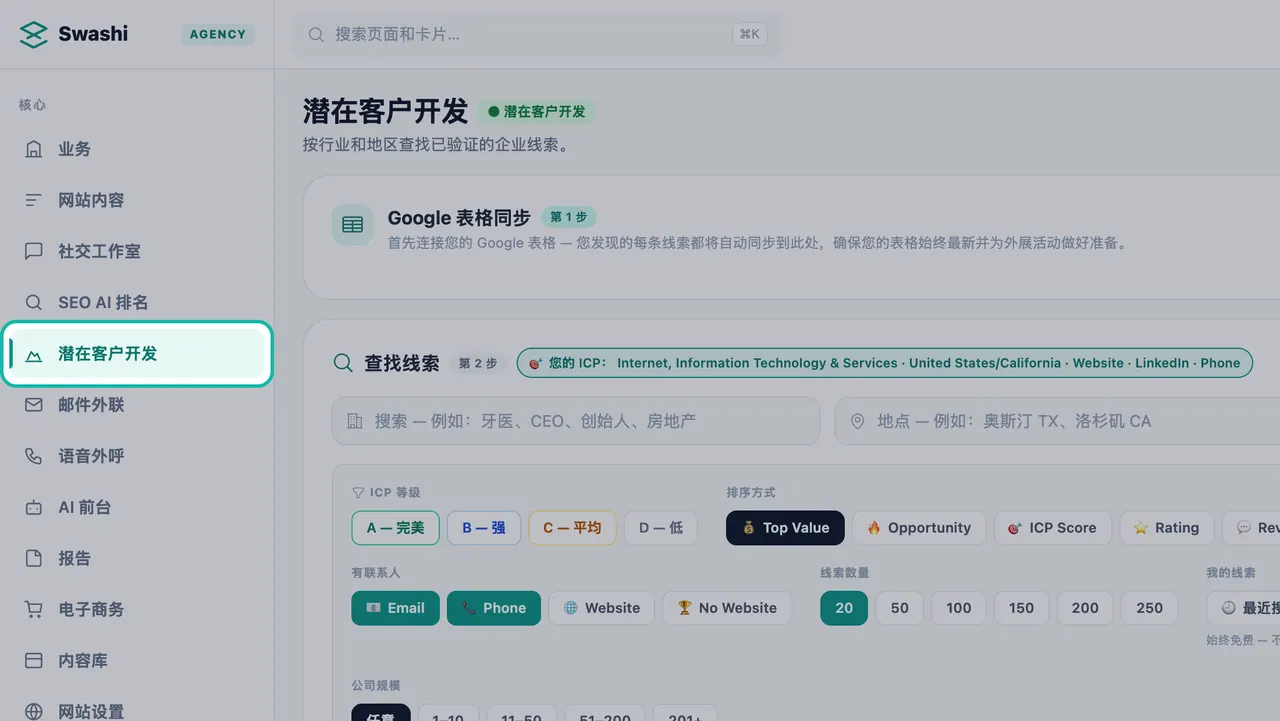Viewport: 1280px width, 721px height.
Task: Choose 250 leads
Action: pos(1150,608)
